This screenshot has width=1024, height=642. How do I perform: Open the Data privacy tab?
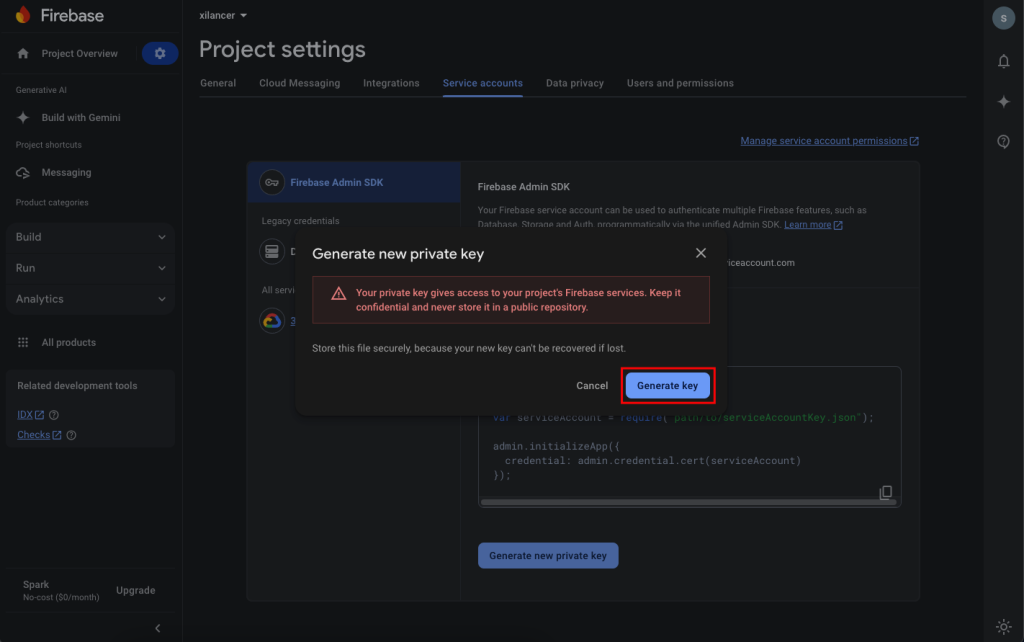[x=575, y=83]
